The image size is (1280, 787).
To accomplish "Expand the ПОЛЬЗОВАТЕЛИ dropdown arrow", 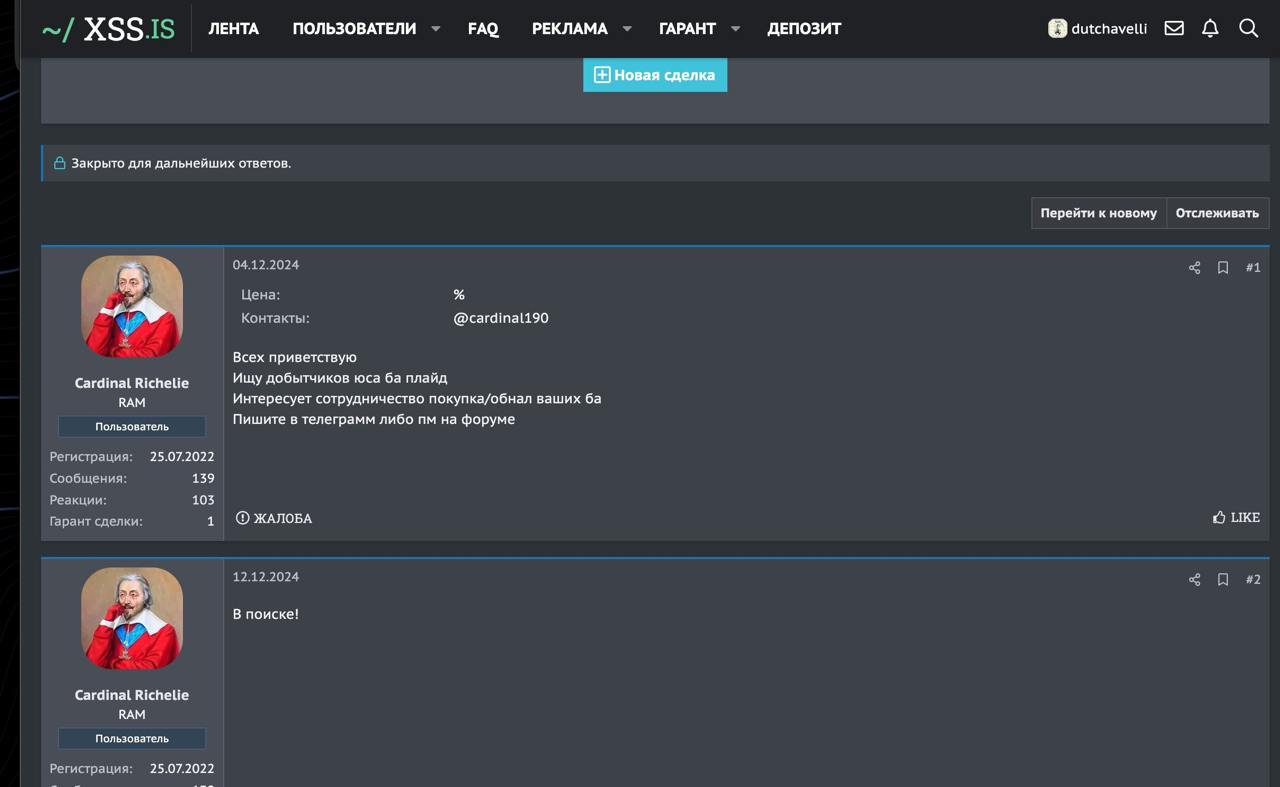I will point(436,29).
